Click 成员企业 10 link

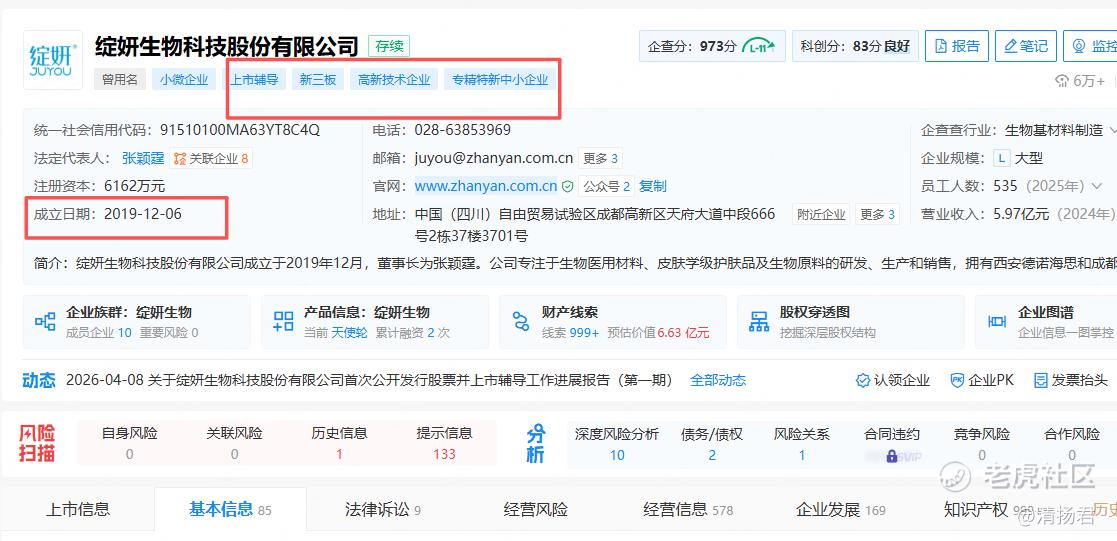pos(98,333)
